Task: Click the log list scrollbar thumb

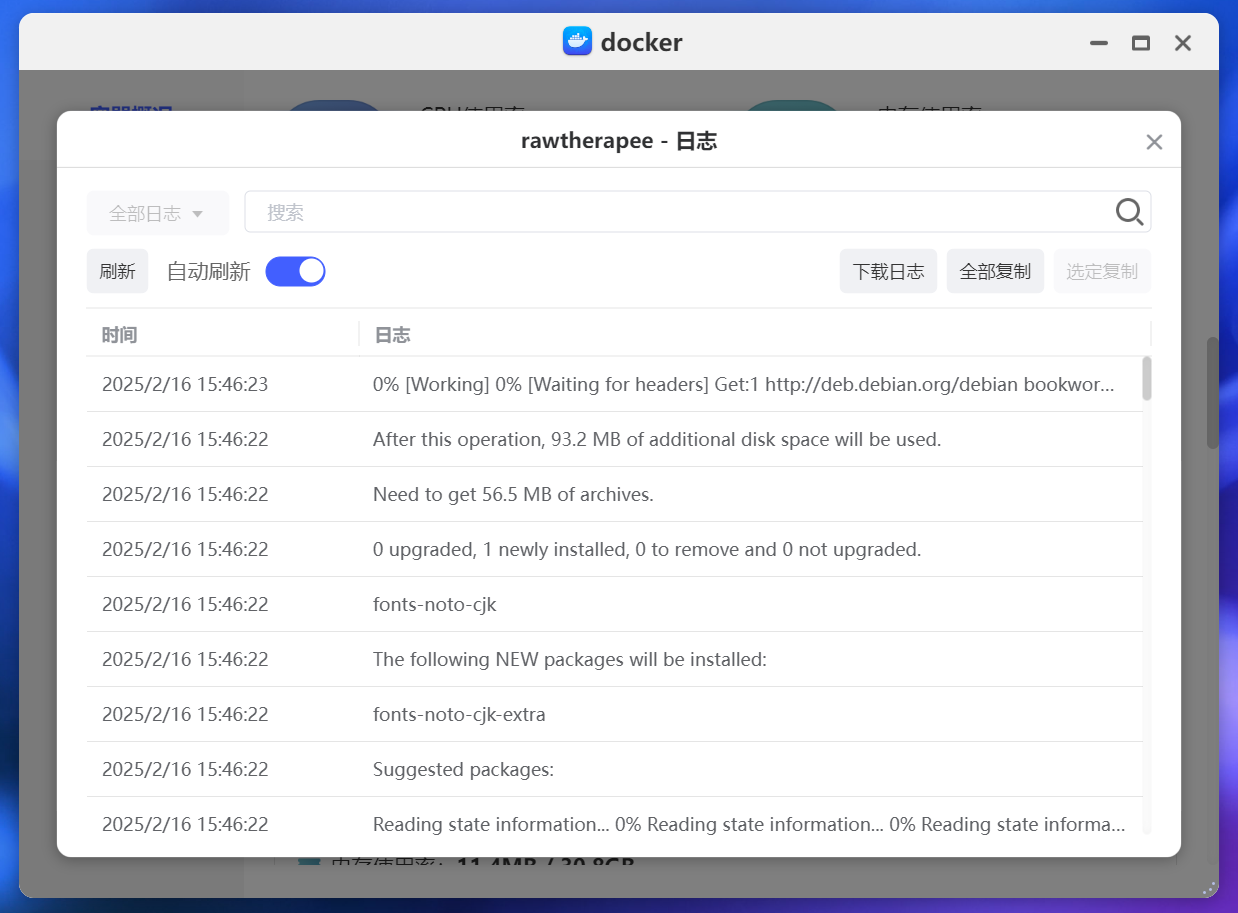Action: (1147, 378)
